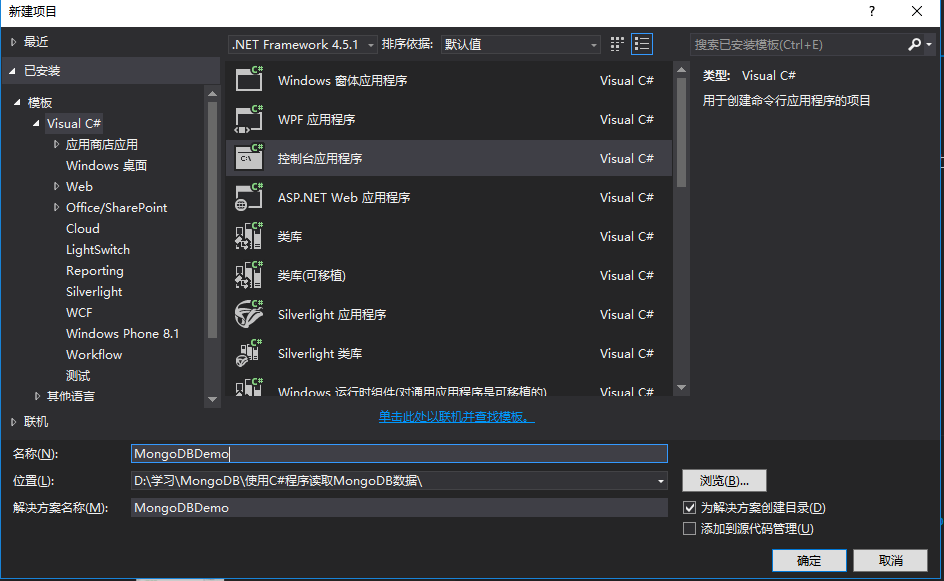Screen dimensions: 944x581
Task: Close the 新建项目 dialog
Action: [916, 11]
